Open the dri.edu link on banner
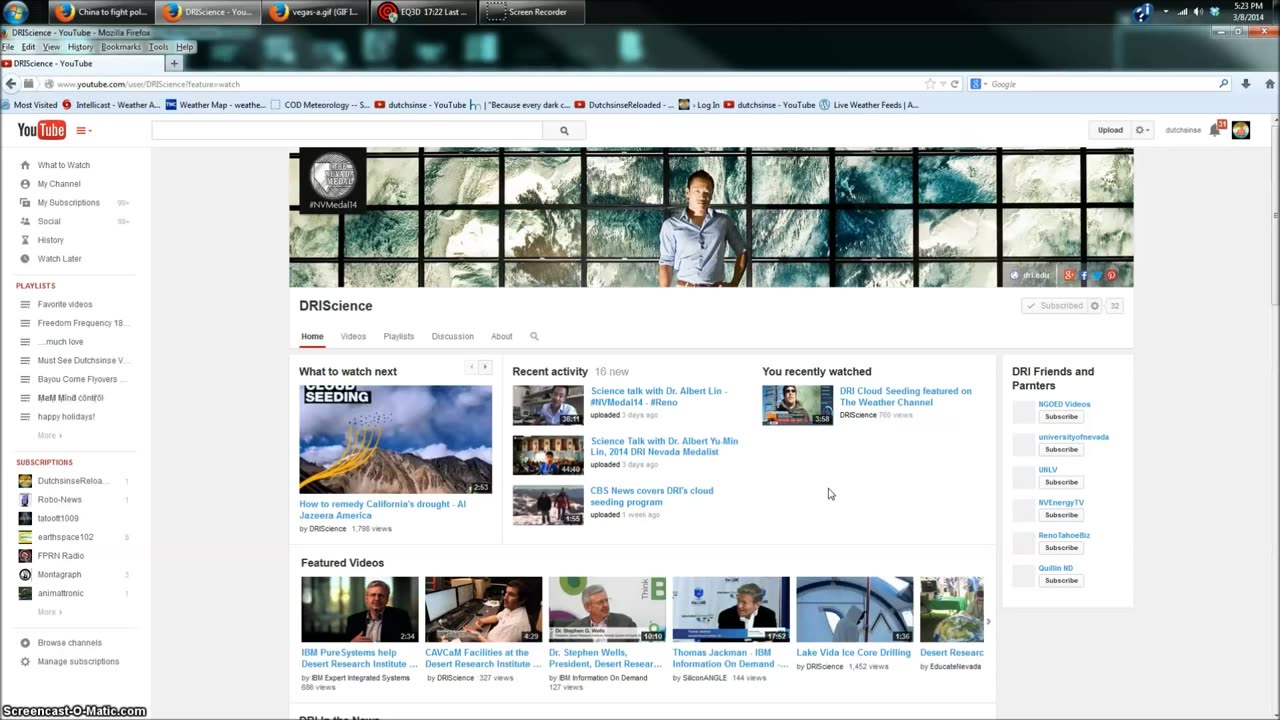 1030,275
